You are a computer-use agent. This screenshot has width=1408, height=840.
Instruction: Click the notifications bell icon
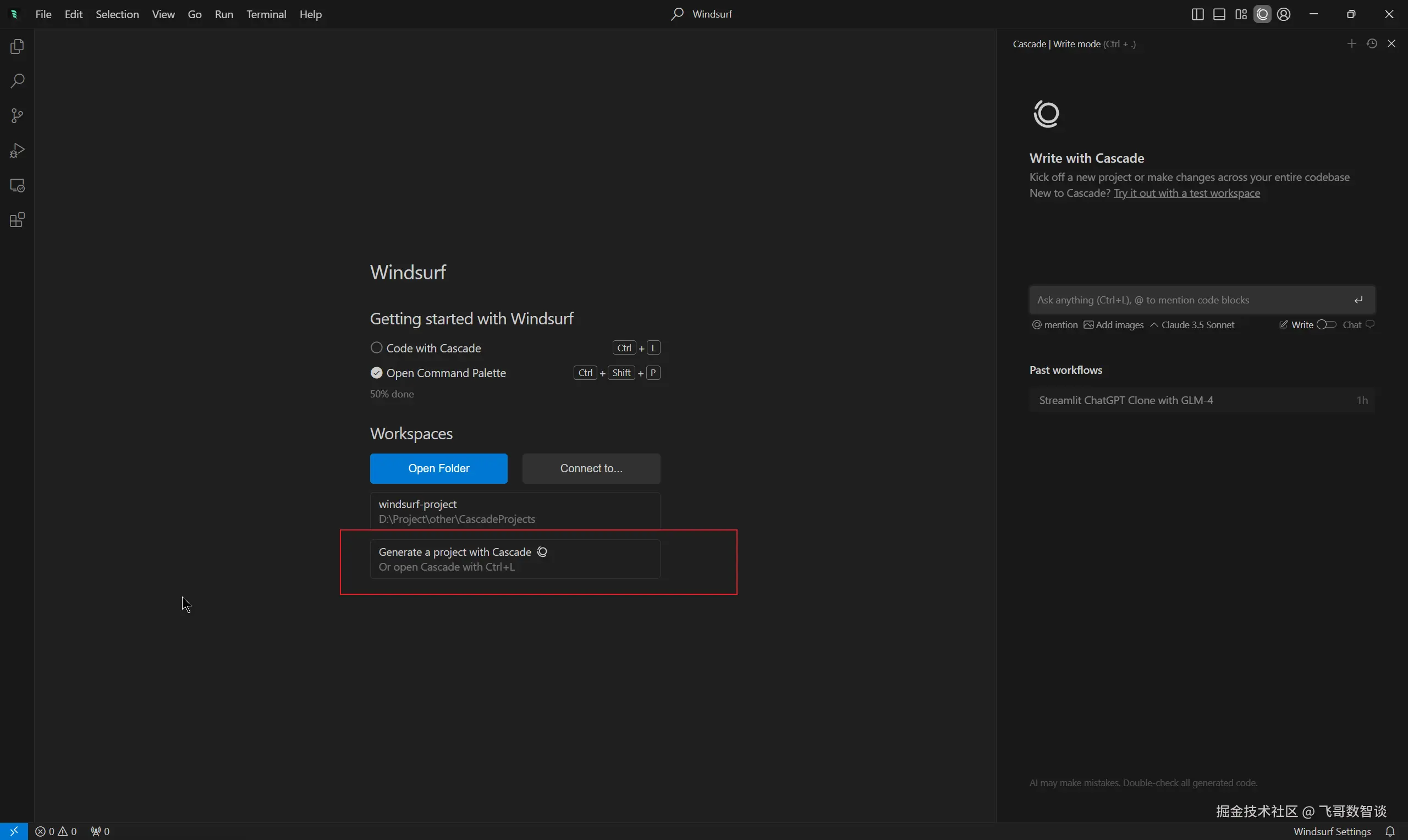click(1390, 831)
